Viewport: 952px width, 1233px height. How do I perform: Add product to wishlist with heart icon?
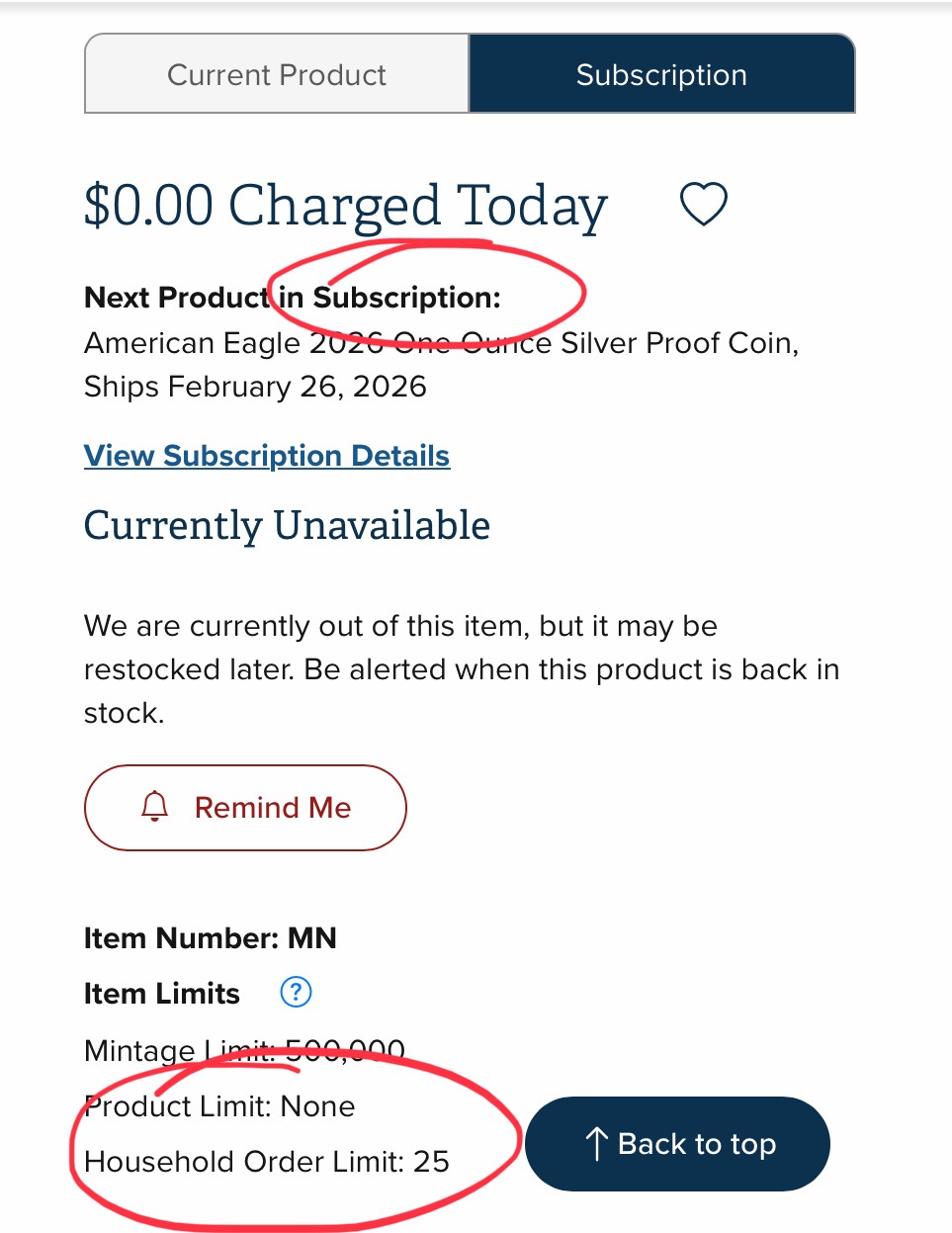(x=703, y=204)
